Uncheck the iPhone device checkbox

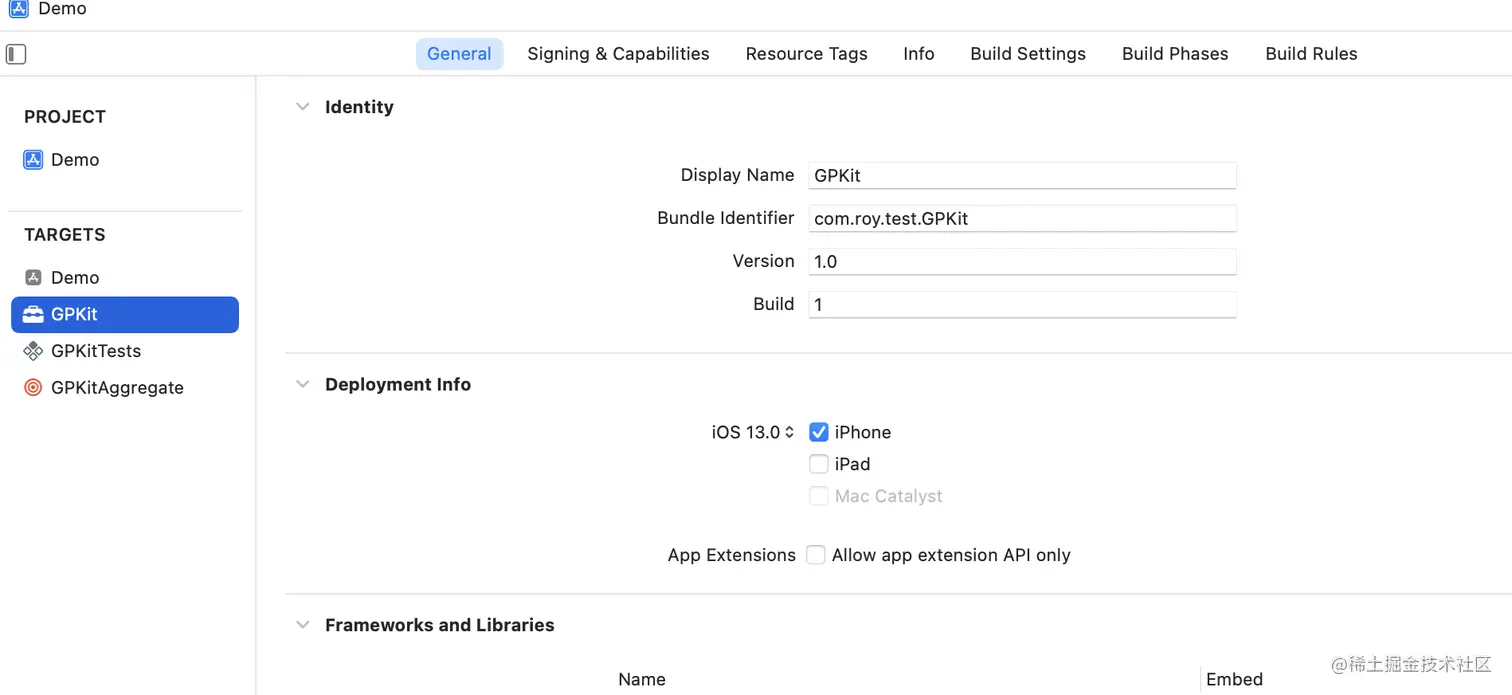click(819, 432)
